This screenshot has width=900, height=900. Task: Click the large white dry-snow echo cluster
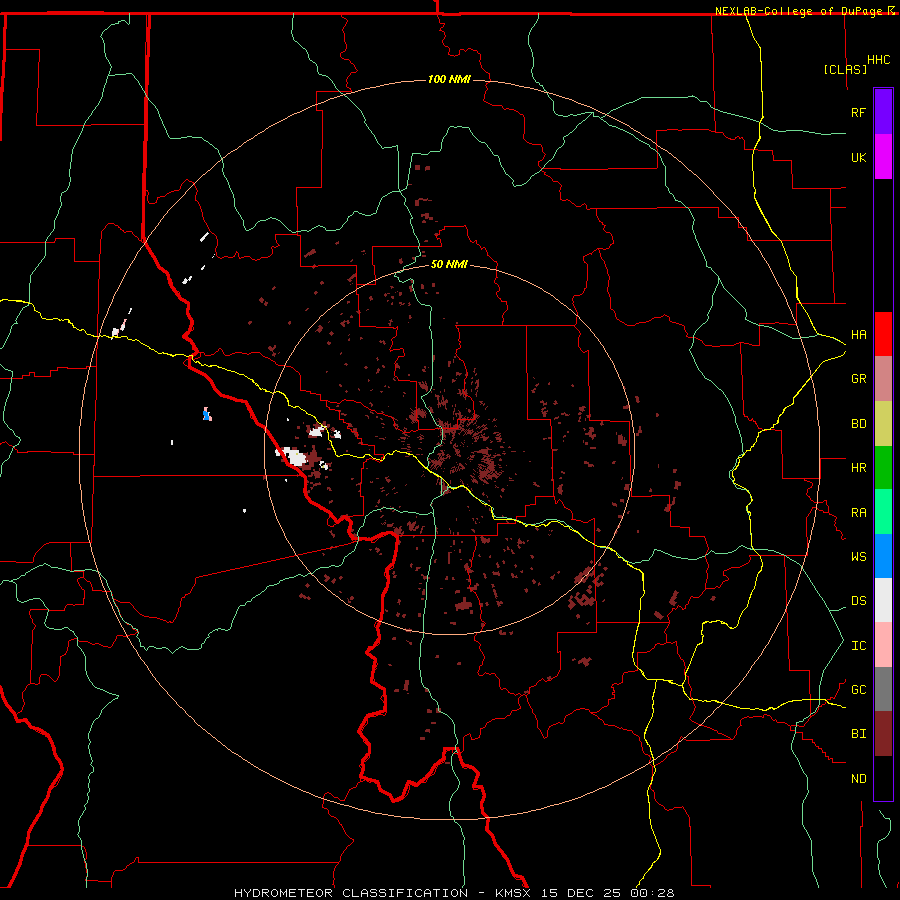(296, 457)
